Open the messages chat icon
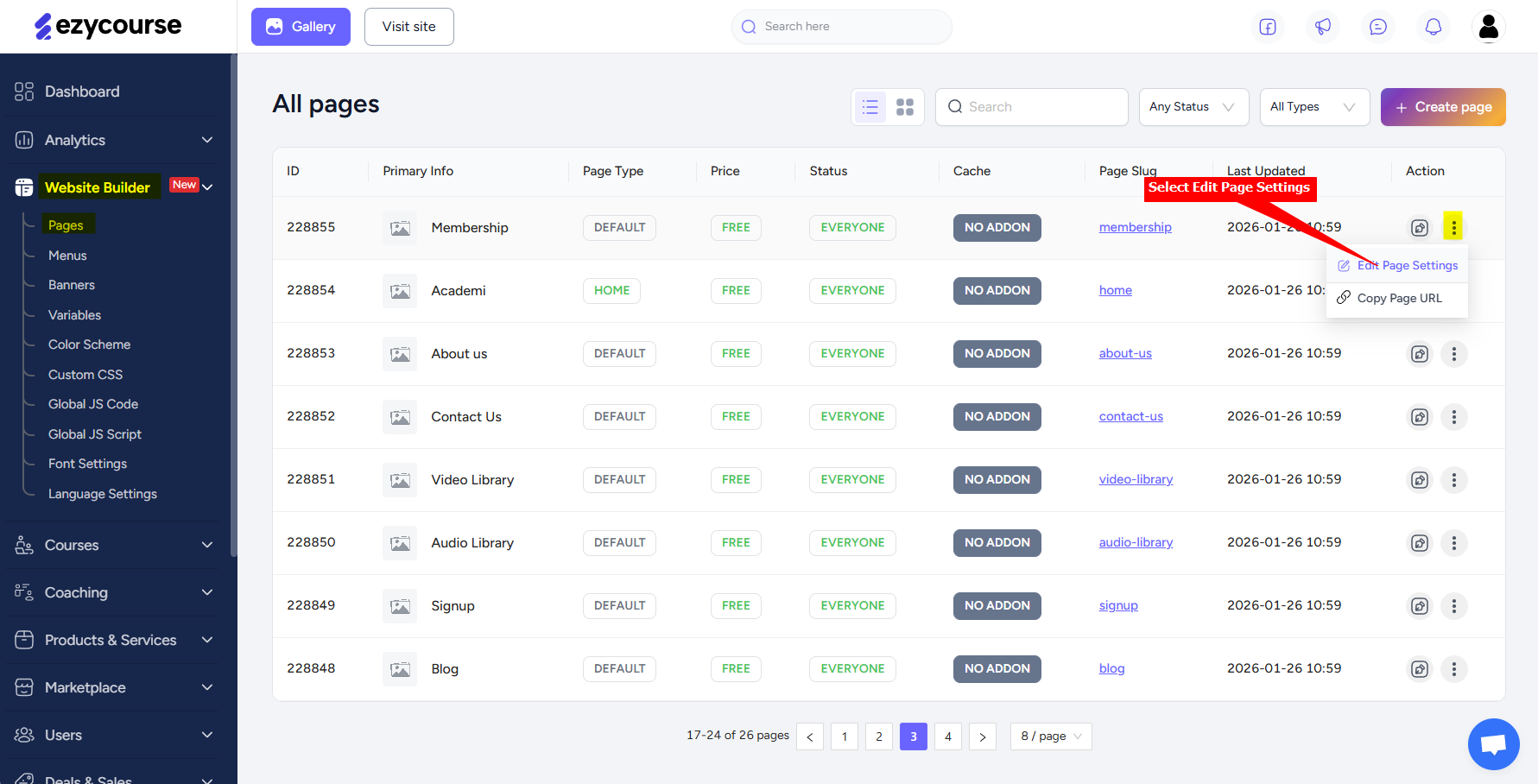This screenshot has width=1538, height=784. pos(1377,27)
